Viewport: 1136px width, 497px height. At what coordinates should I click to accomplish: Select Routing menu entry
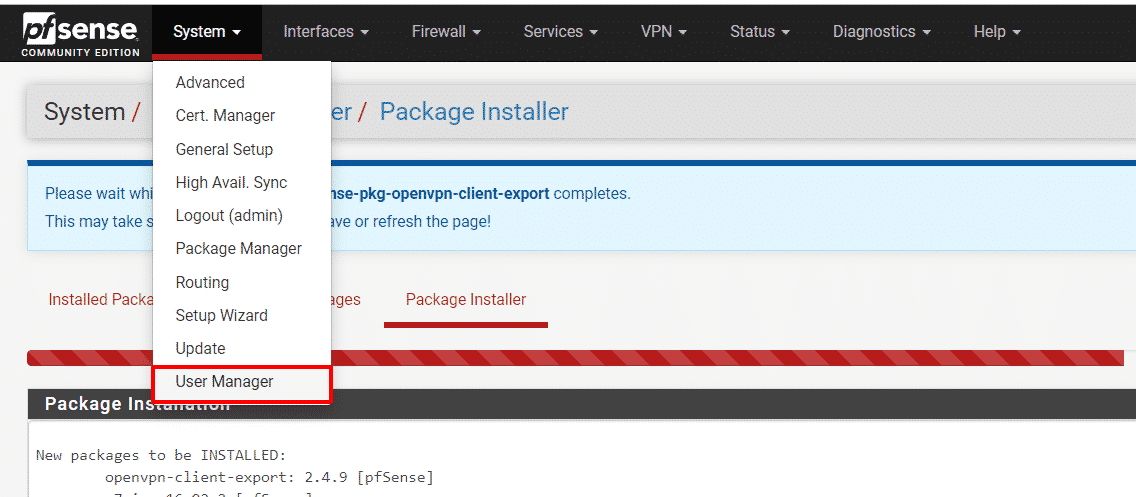click(x=202, y=283)
